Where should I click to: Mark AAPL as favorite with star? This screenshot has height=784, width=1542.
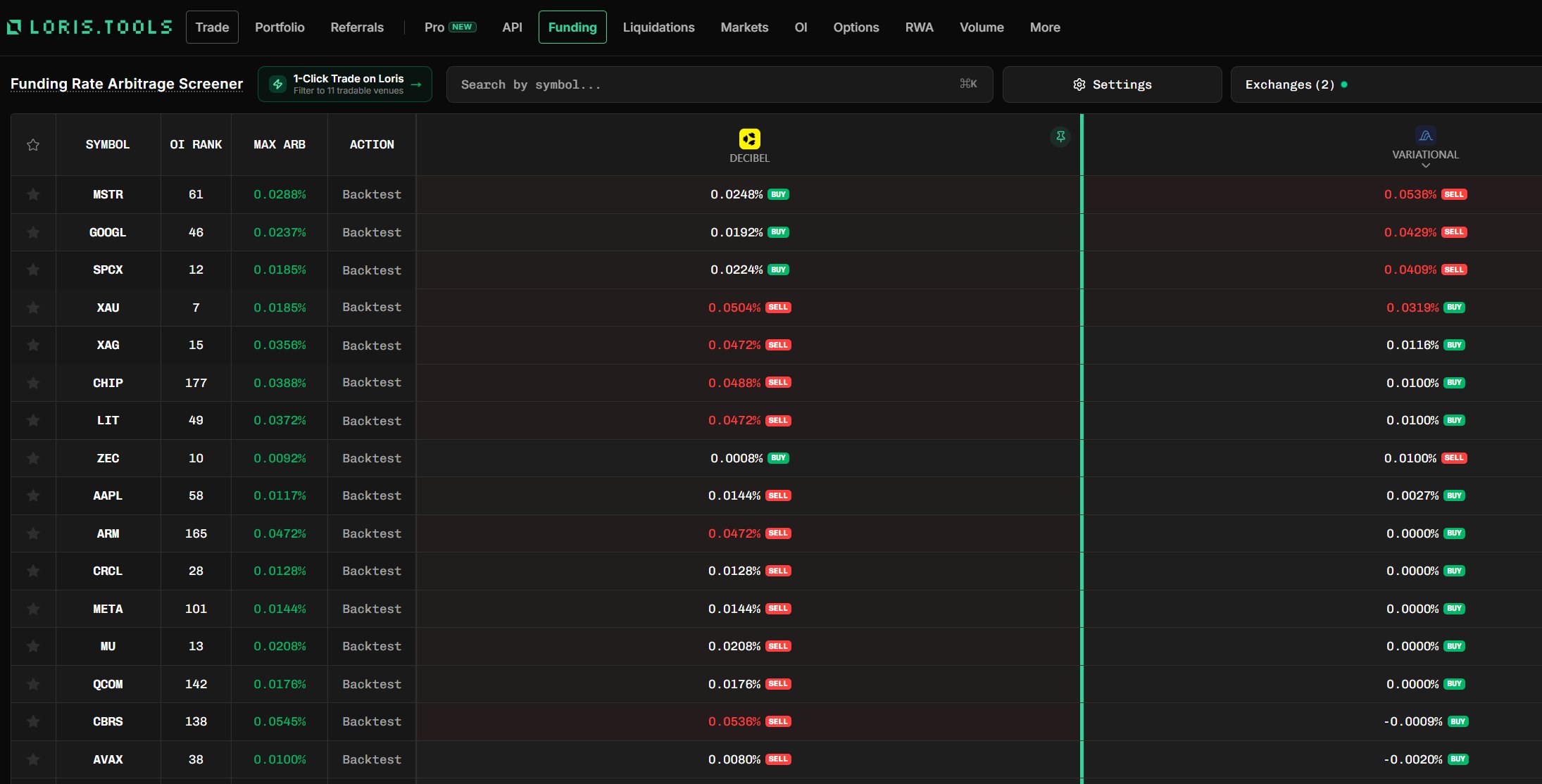33,495
